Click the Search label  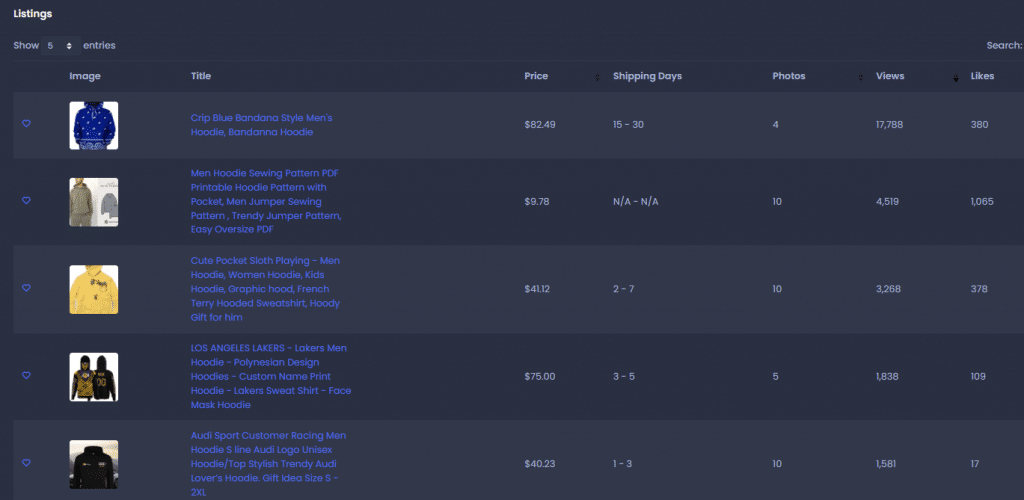pos(1004,46)
